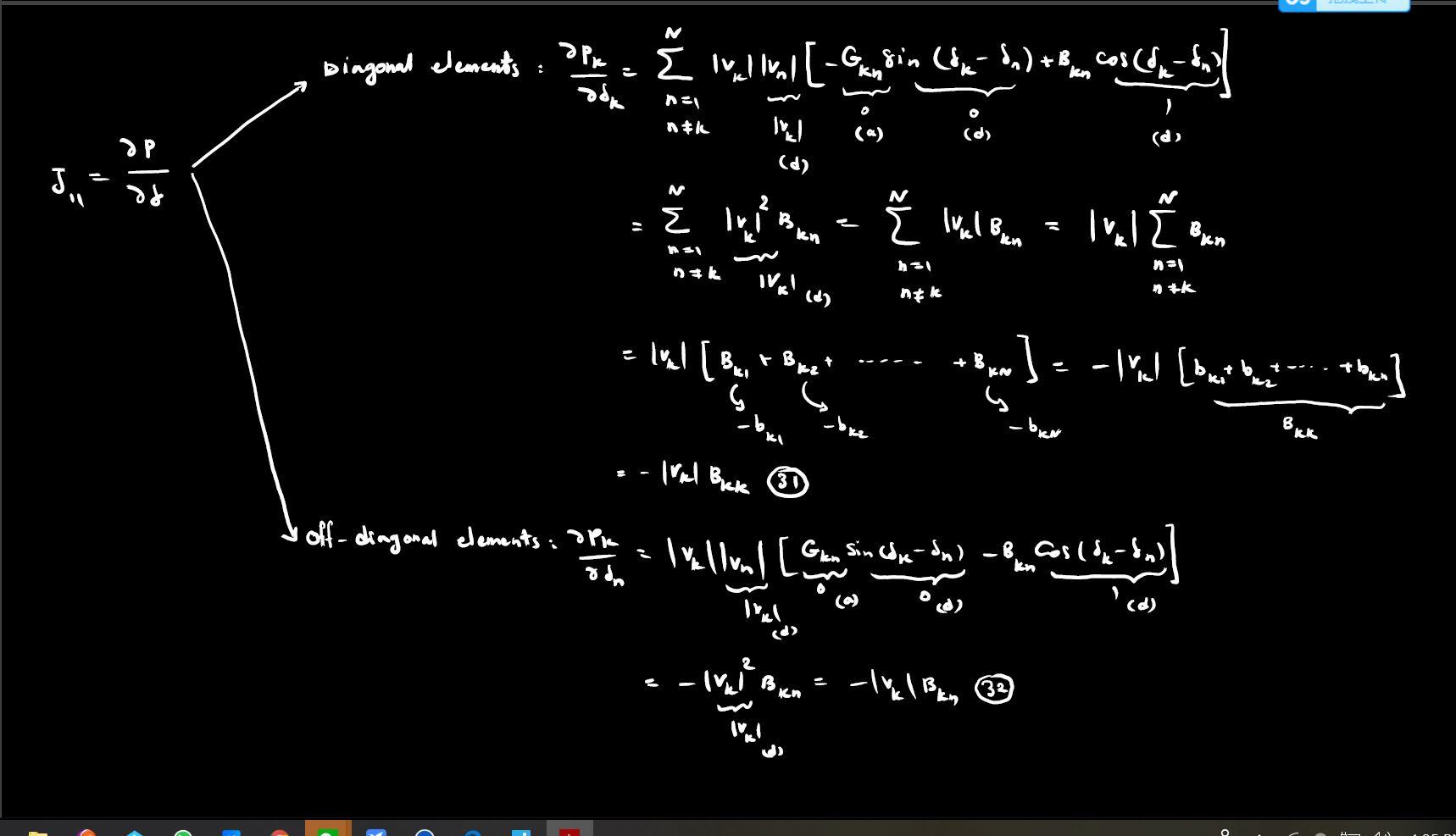Open the blue browser icon in the taskbar
Viewport: 1456px width, 836px height.
point(425,830)
